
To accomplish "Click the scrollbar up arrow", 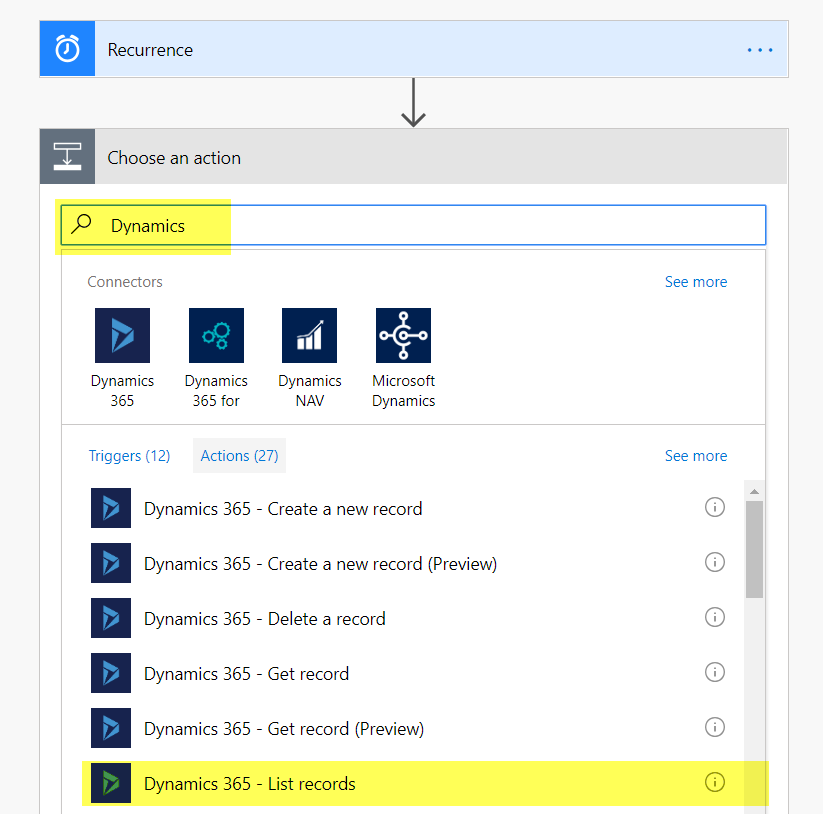I will point(754,491).
